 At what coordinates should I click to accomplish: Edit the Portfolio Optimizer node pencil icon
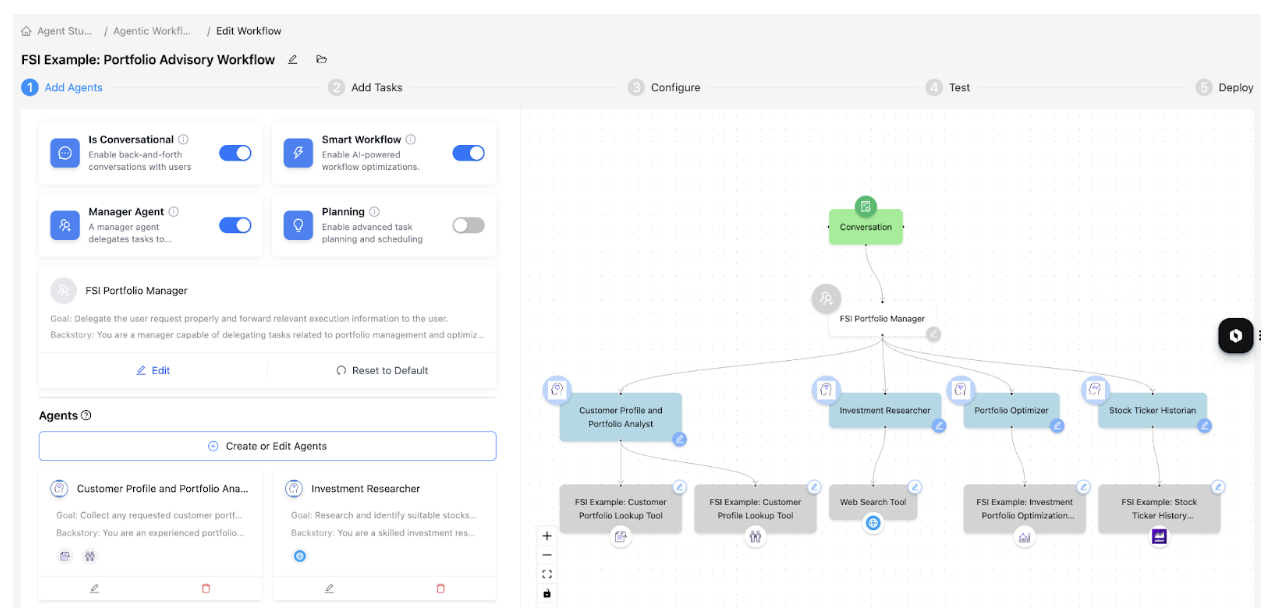pyautogui.click(x=1057, y=426)
